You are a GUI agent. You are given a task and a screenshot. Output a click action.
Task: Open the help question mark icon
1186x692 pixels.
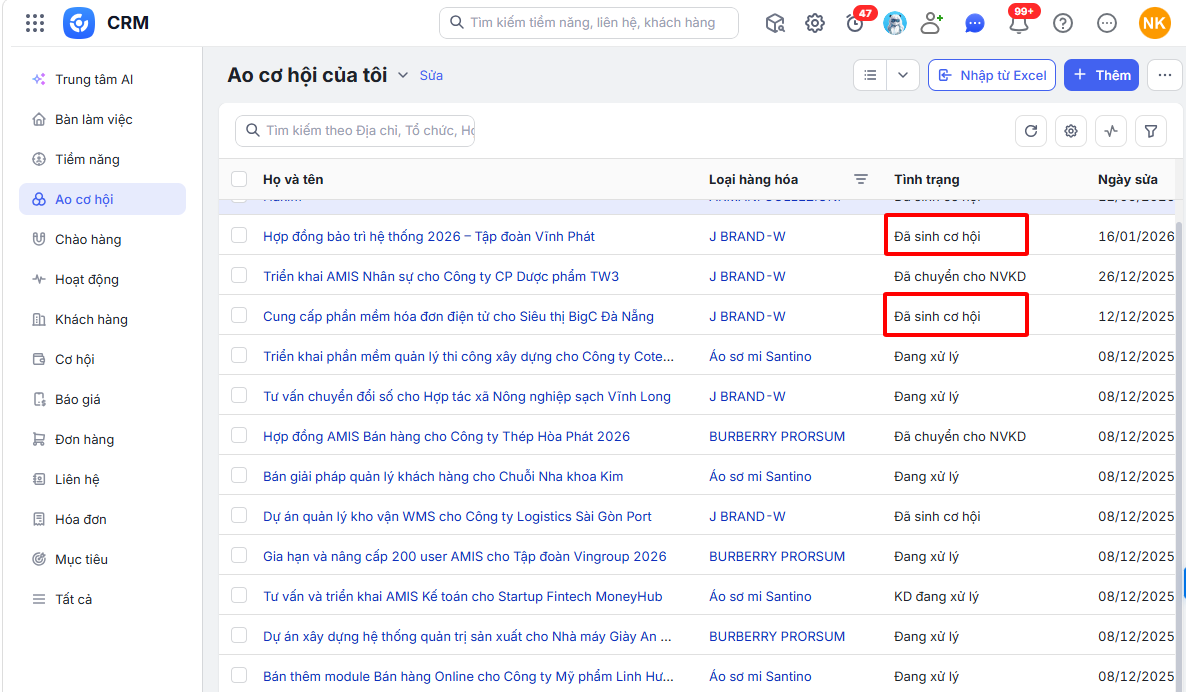[x=1063, y=23]
